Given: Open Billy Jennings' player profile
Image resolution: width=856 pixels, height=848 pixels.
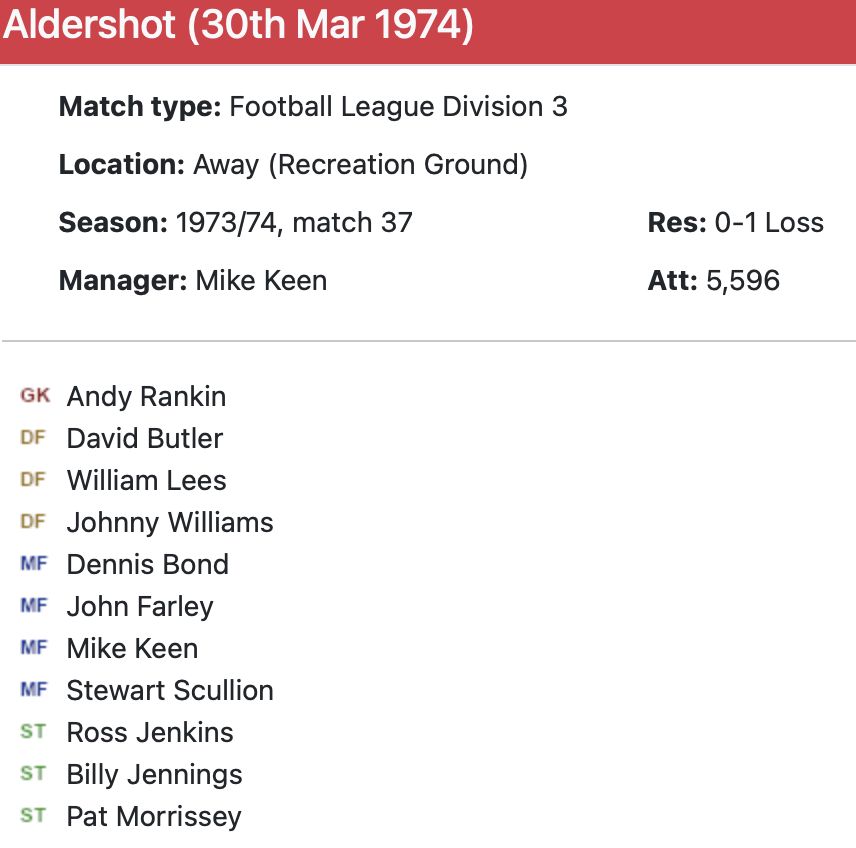Looking at the screenshot, I should pyautogui.click(x=155, y=775).
